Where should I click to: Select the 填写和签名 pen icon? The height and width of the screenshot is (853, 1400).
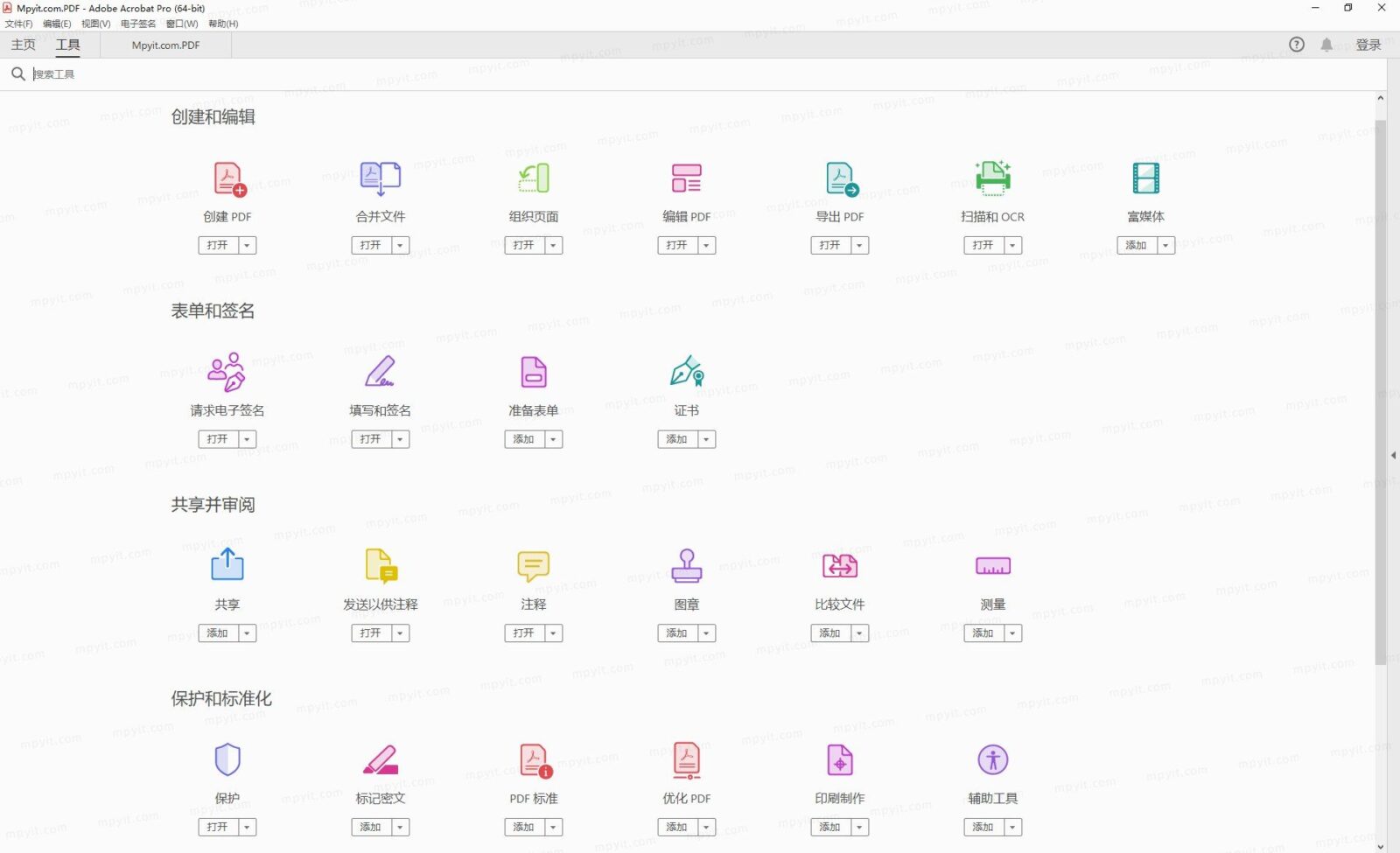(x=381, y=372)
